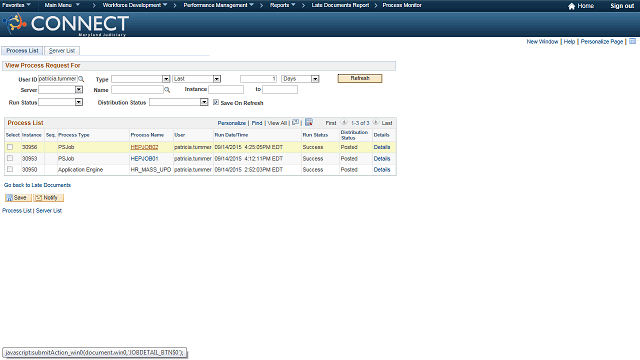Open the New Window link
The width and height of the screenshot is (640, 360).
542,42
